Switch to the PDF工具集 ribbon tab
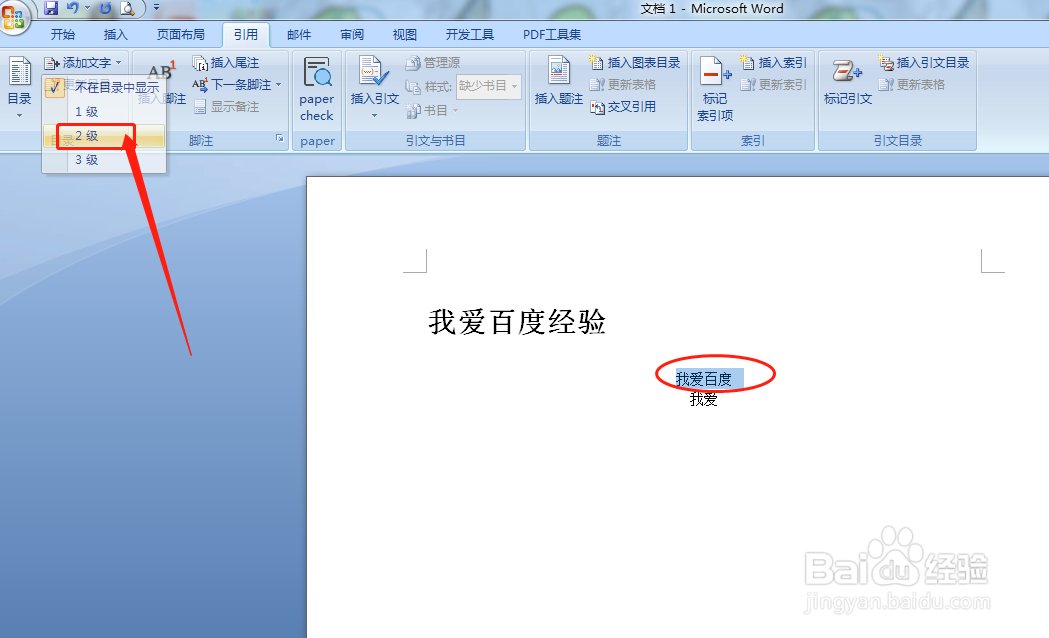Screen dimensions: 1049x638 pyautogui.click(x=552, y=35)
